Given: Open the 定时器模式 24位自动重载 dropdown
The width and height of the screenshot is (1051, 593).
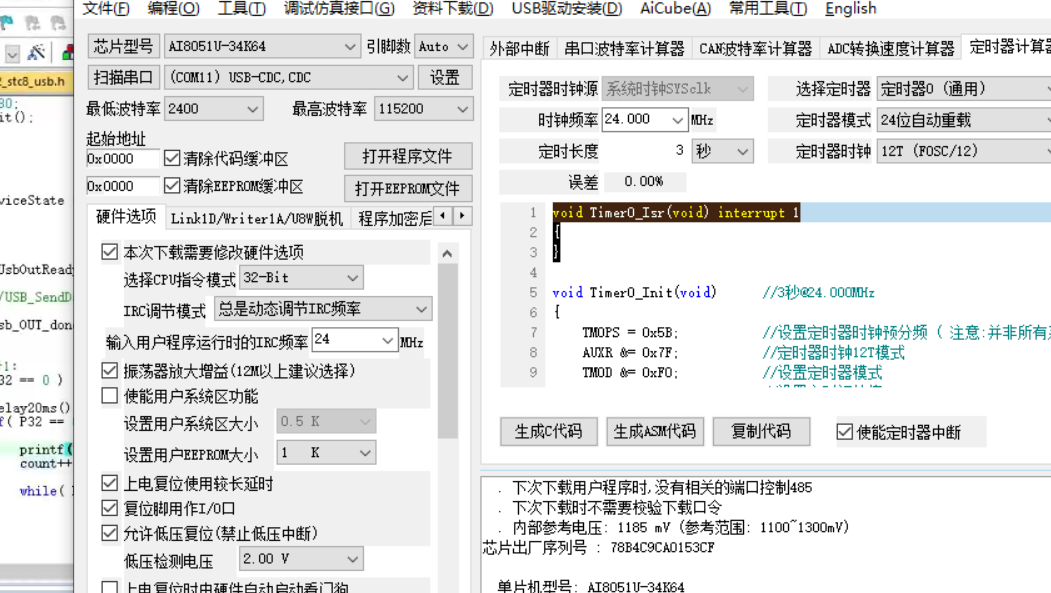Looking at the screenshot, I should (x=964, y=120).
